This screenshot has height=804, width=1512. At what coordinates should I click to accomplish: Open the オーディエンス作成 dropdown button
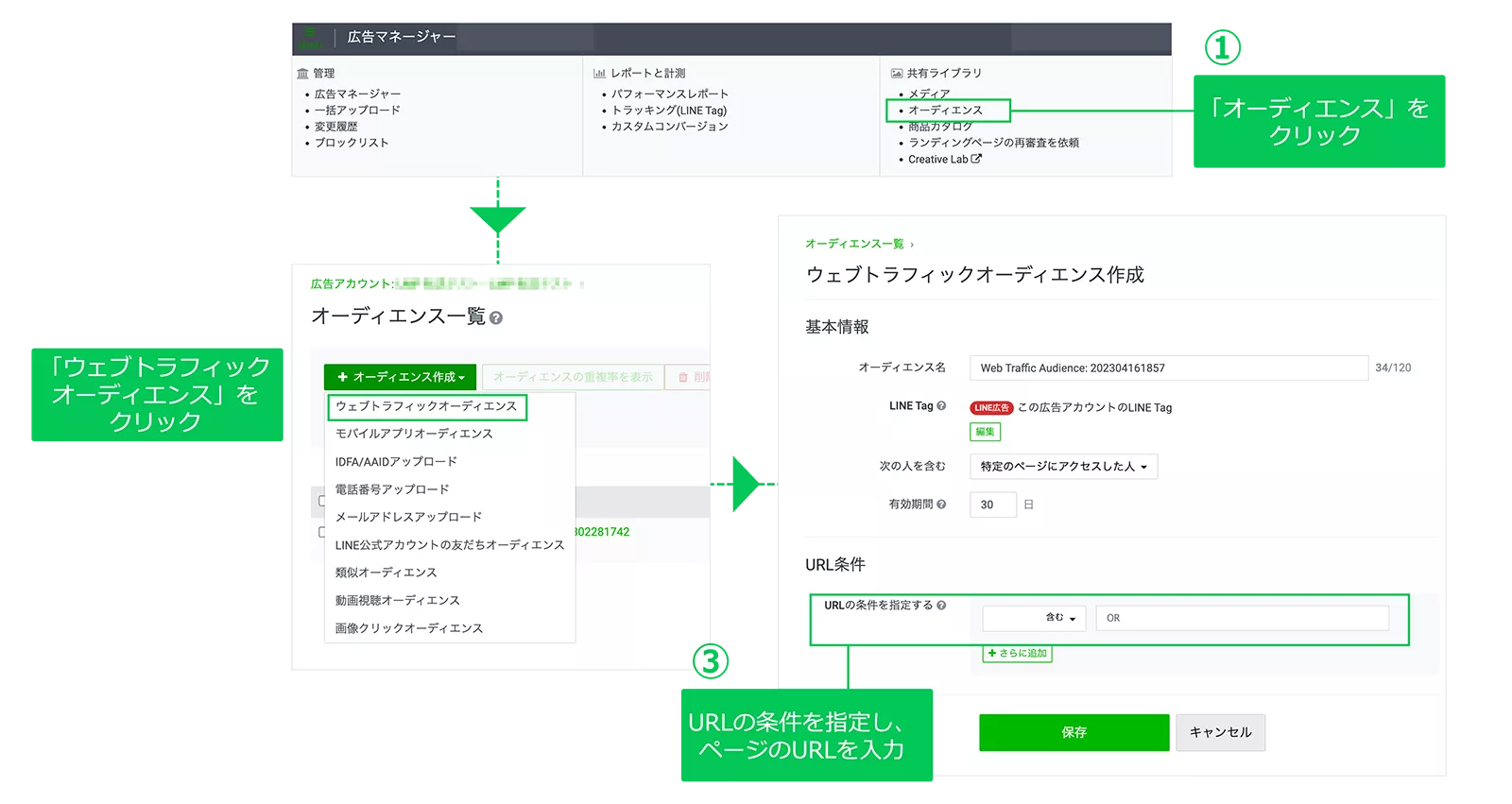point(400,377)
